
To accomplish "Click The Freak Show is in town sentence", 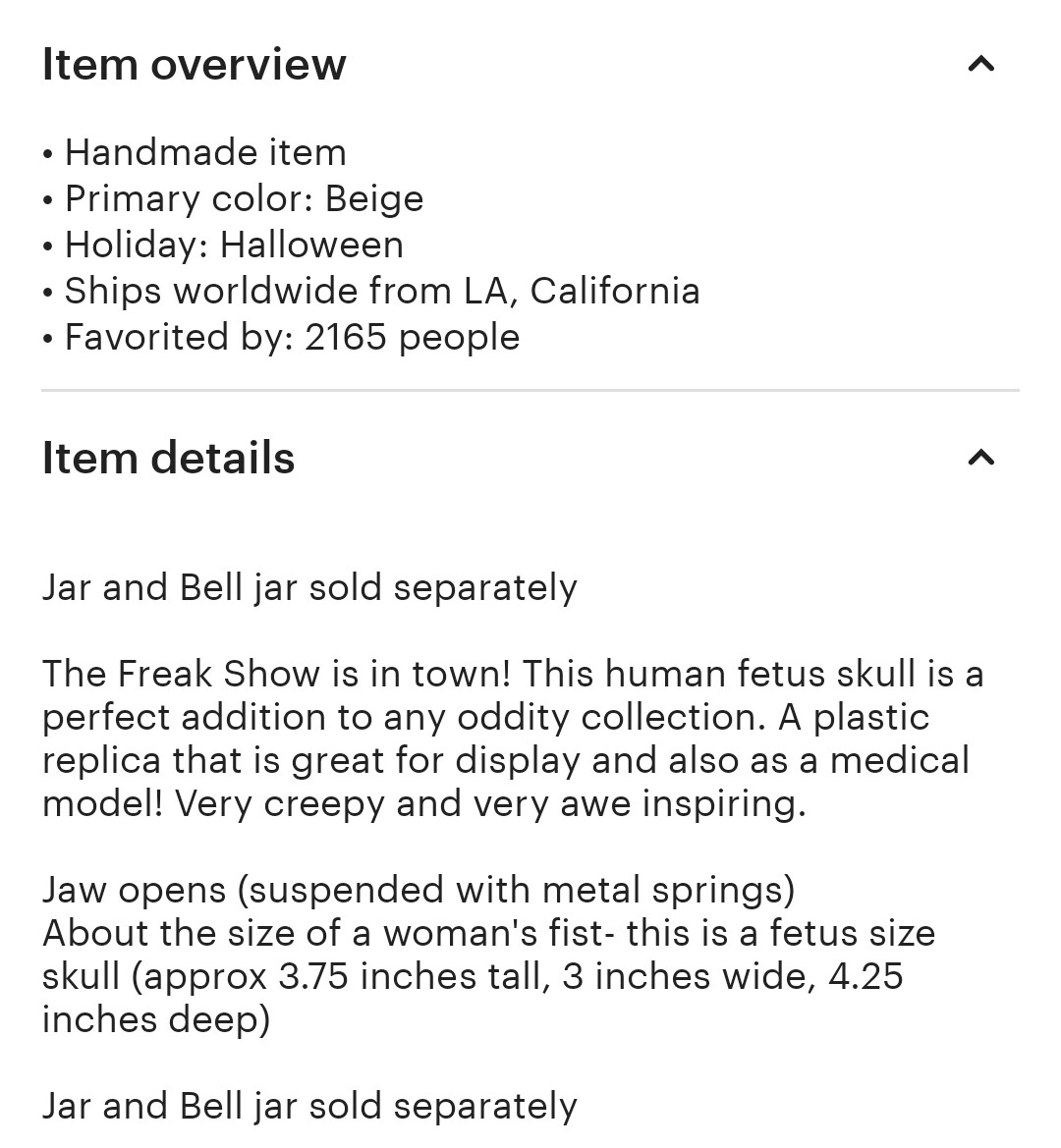I will [276, 674].
